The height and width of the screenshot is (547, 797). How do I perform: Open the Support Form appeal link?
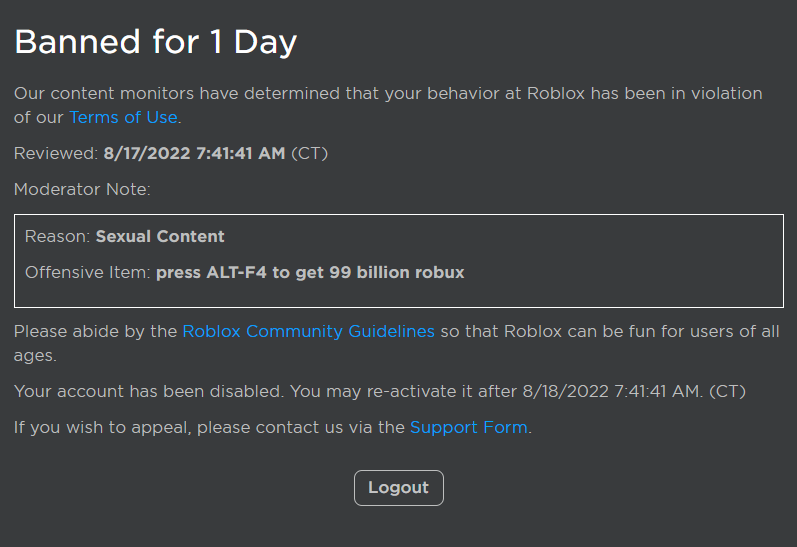tap(468, 427)
